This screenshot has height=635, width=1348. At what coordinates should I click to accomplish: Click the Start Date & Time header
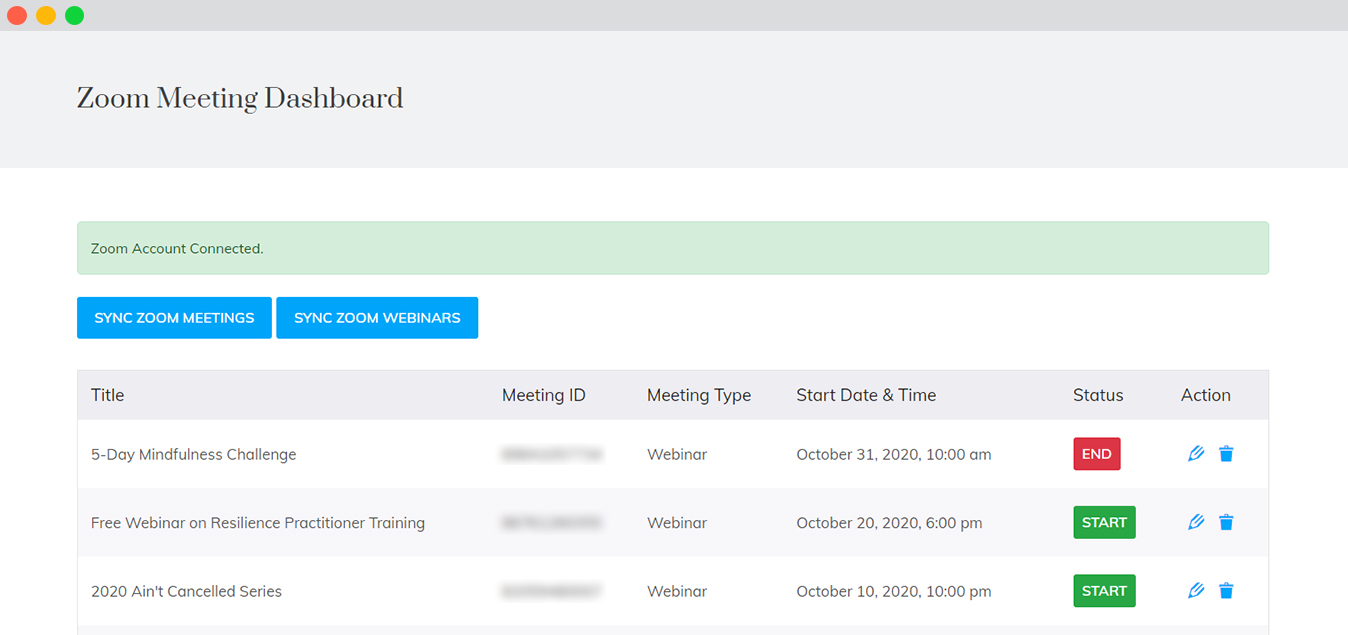click(866, 395)
